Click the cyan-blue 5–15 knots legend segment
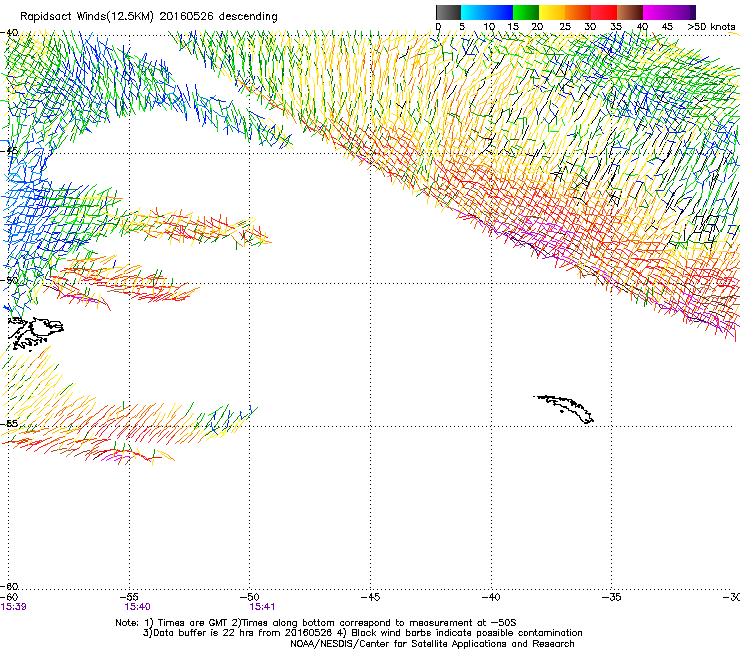 pos(487,12)
